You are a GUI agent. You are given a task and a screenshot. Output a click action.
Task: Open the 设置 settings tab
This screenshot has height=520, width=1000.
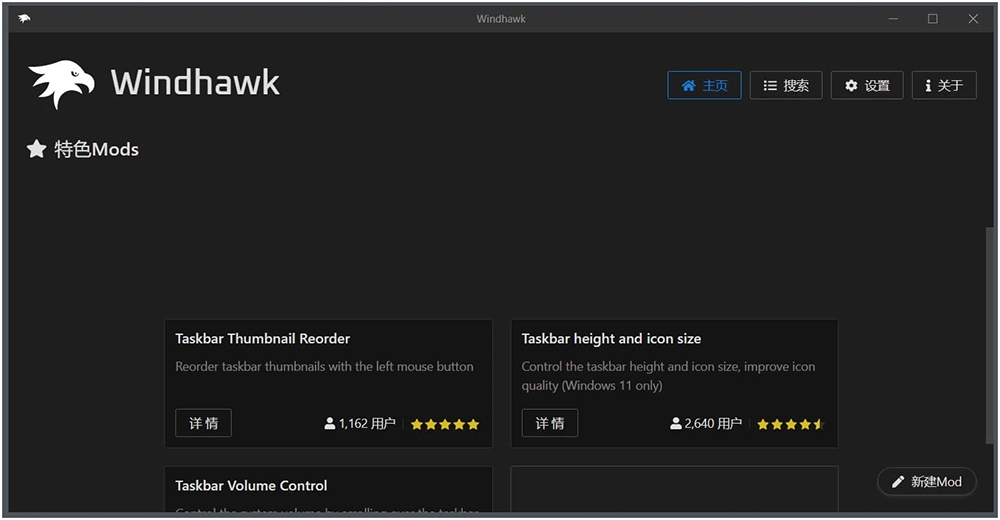tap(867, 85)
